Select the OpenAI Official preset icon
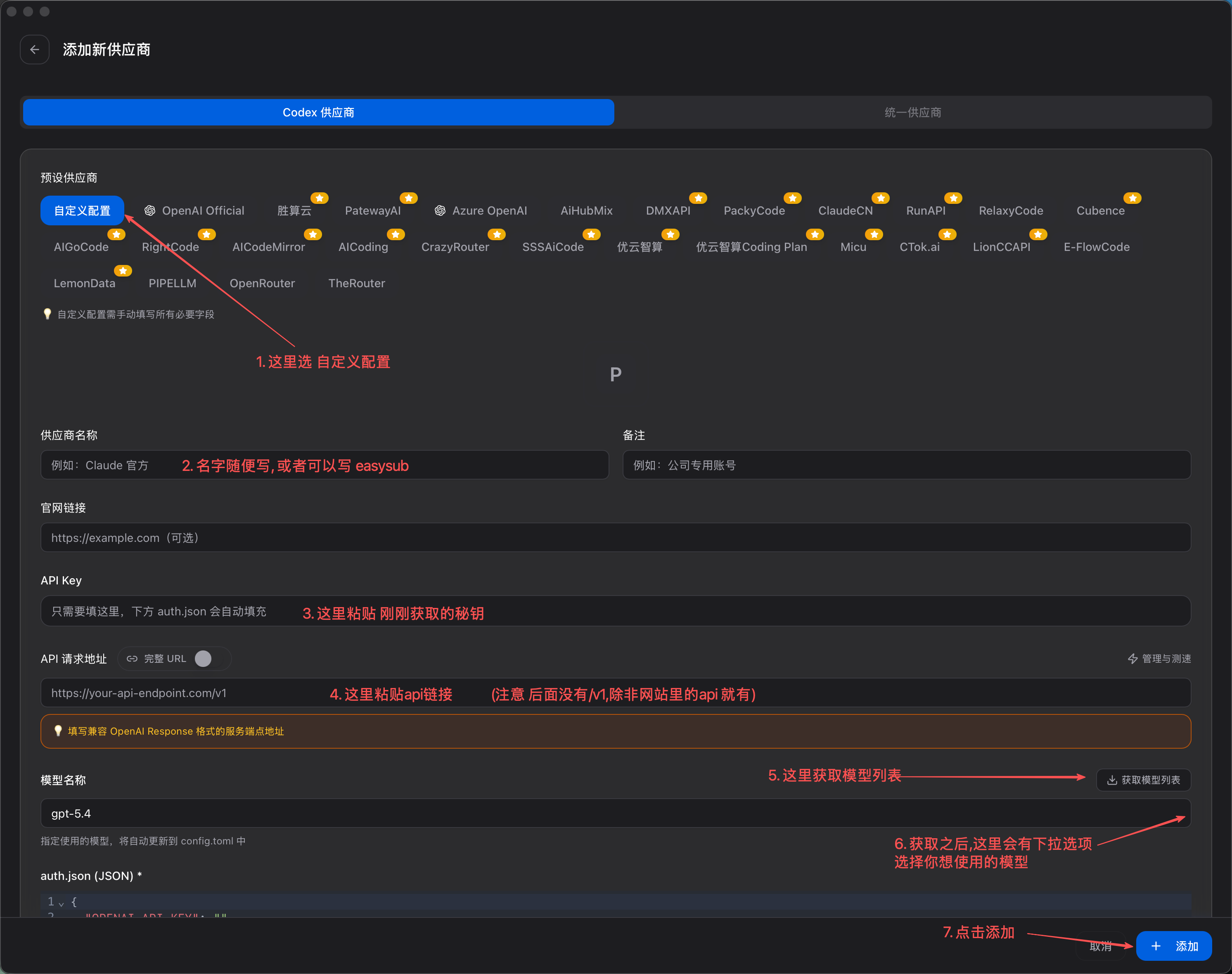The width and height of the screenshot is (1232, 974). coord(149,210)
